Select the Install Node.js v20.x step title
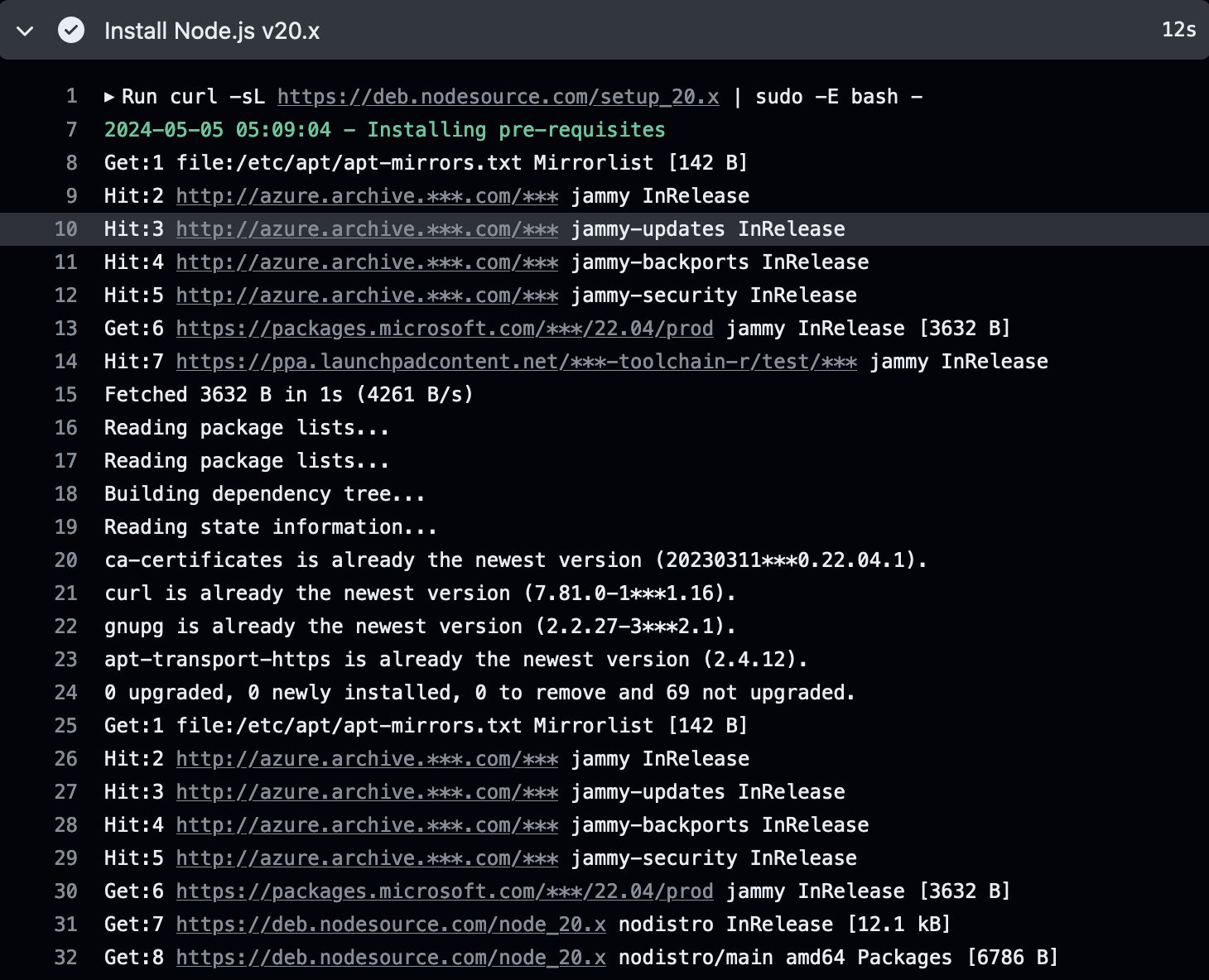This screenshot has width=1209, height=980. 212,31
